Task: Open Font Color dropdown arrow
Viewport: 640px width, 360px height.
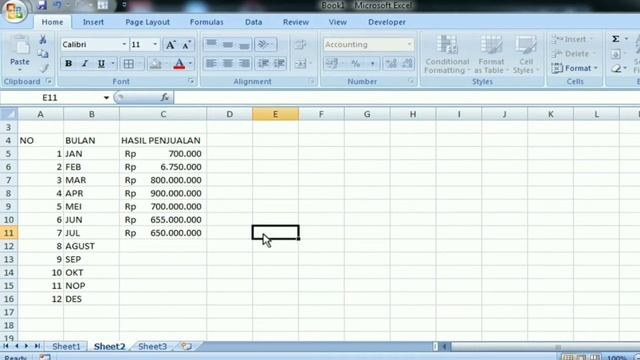Action: [190, 64]
